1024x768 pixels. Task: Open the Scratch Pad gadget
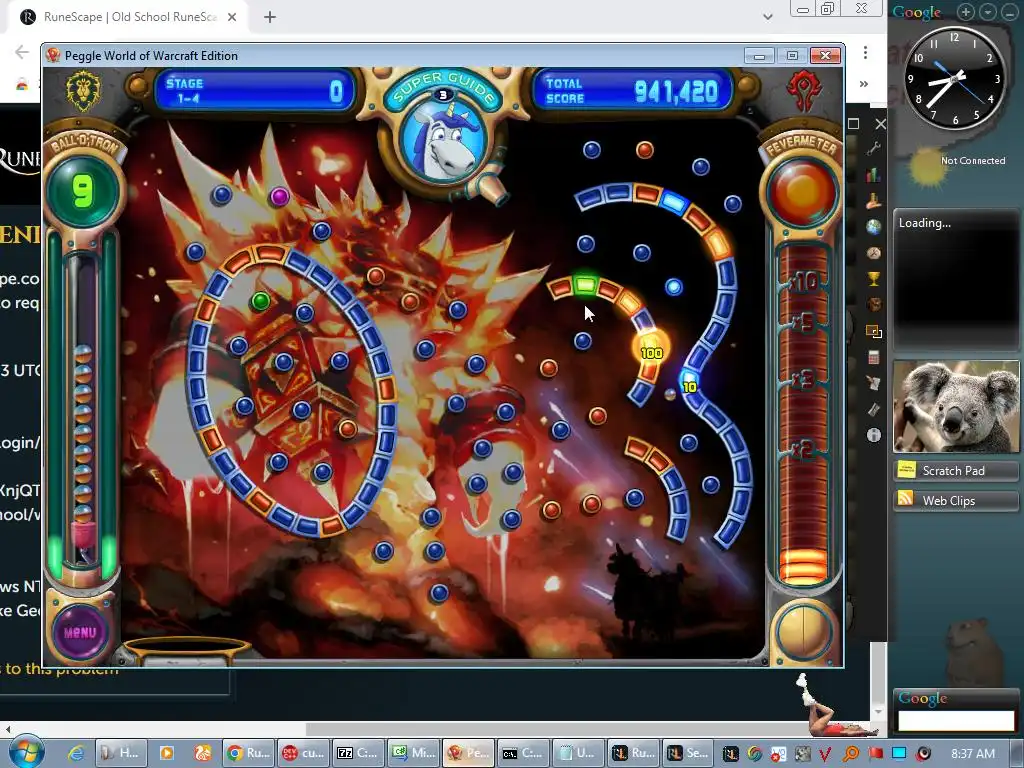click(955, 470)
